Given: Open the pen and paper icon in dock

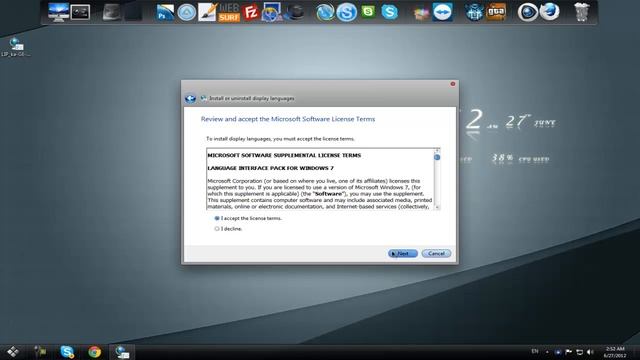Looking at the screenshot, I should 207,12.
